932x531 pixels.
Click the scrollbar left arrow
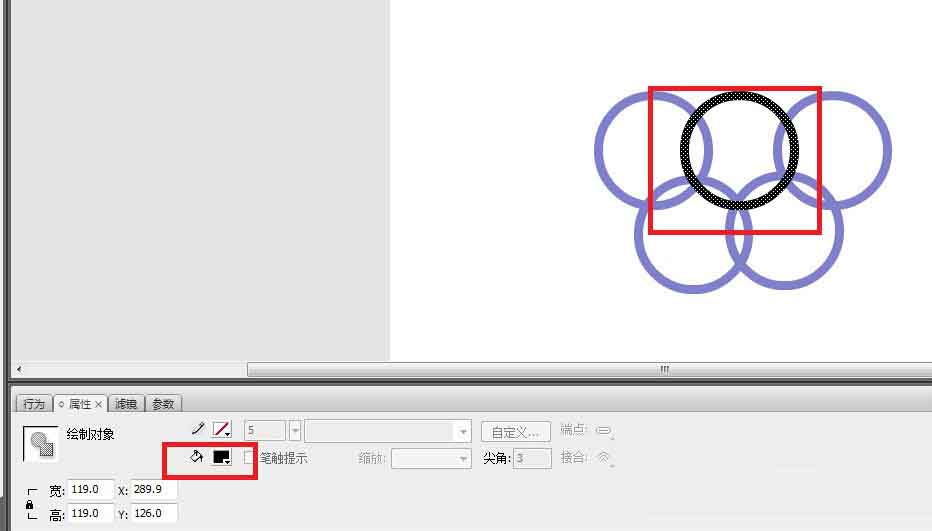pyautogui.click(x=19, y=369)
